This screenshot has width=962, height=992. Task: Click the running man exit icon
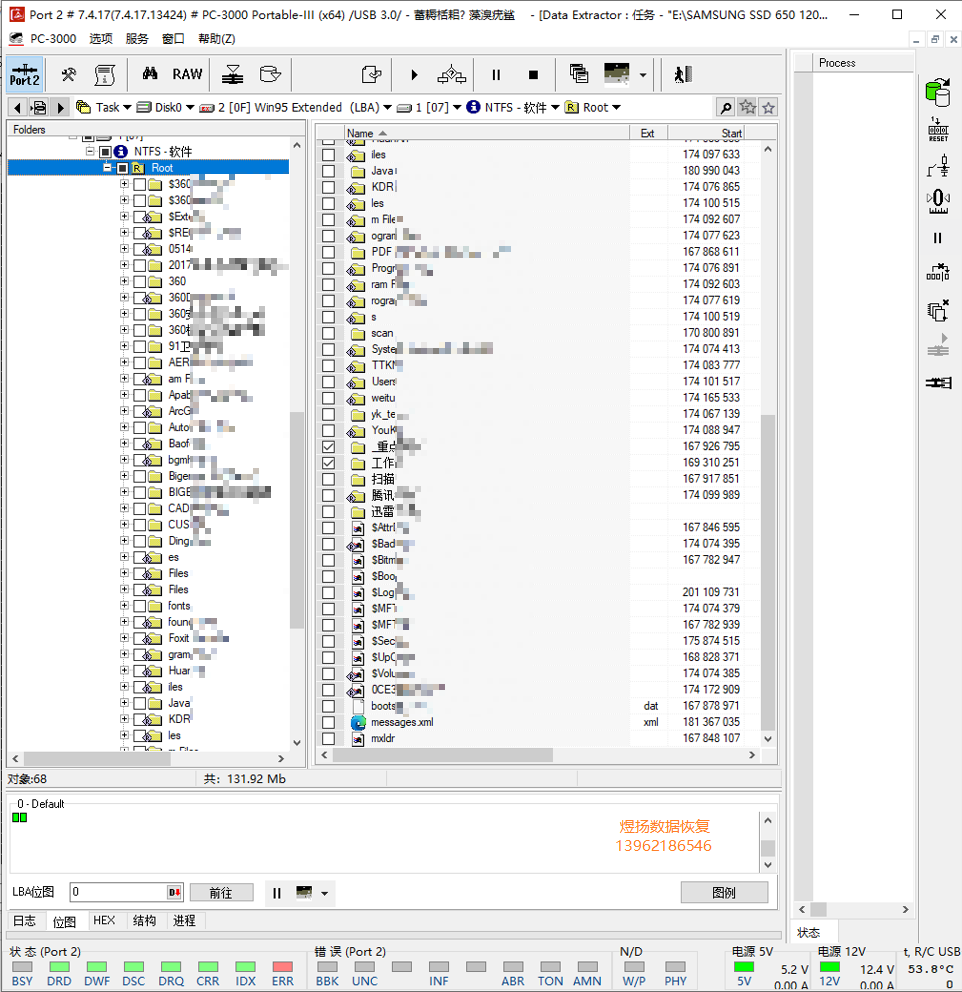point(683,75)
